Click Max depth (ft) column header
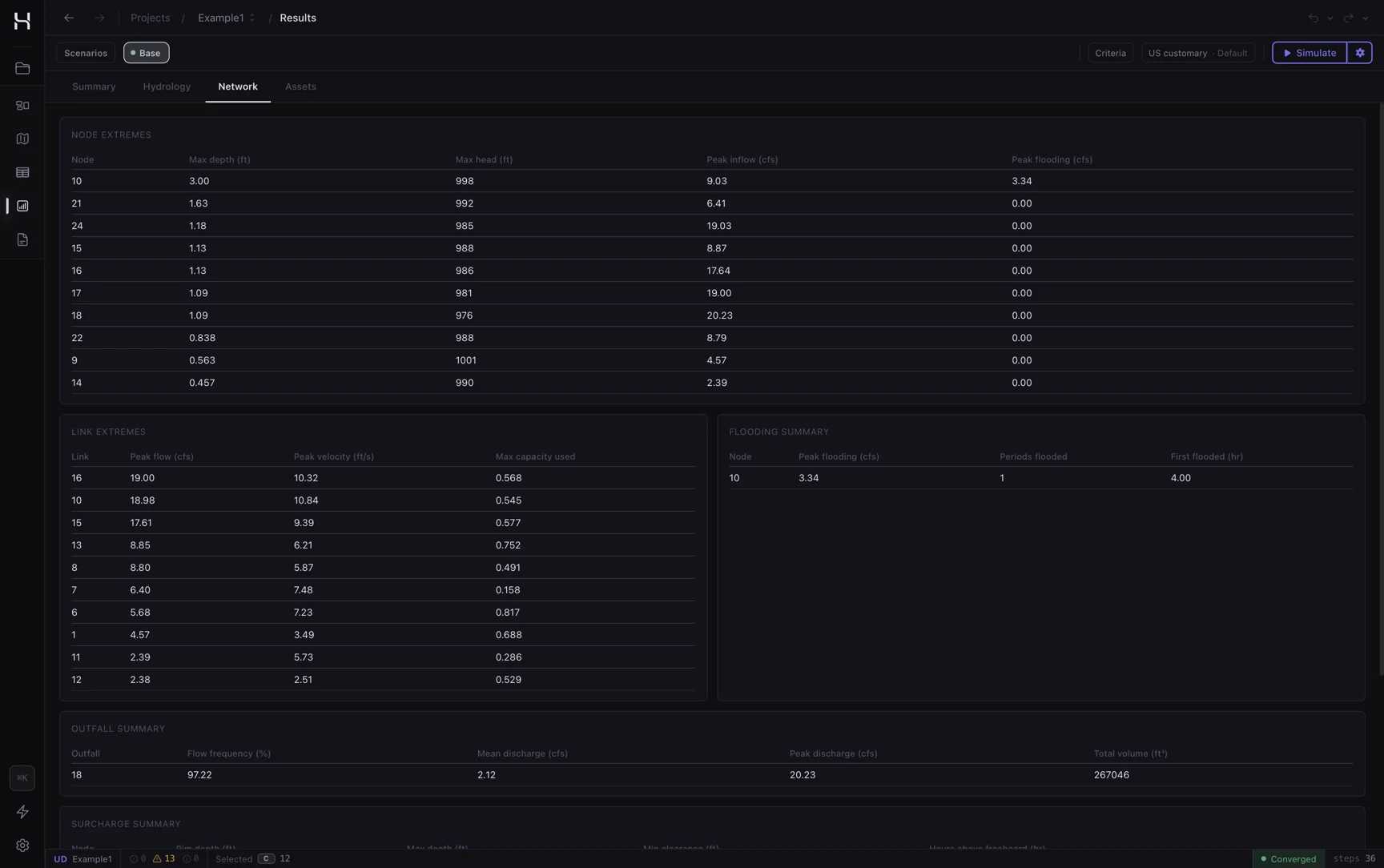 [219, 160]
